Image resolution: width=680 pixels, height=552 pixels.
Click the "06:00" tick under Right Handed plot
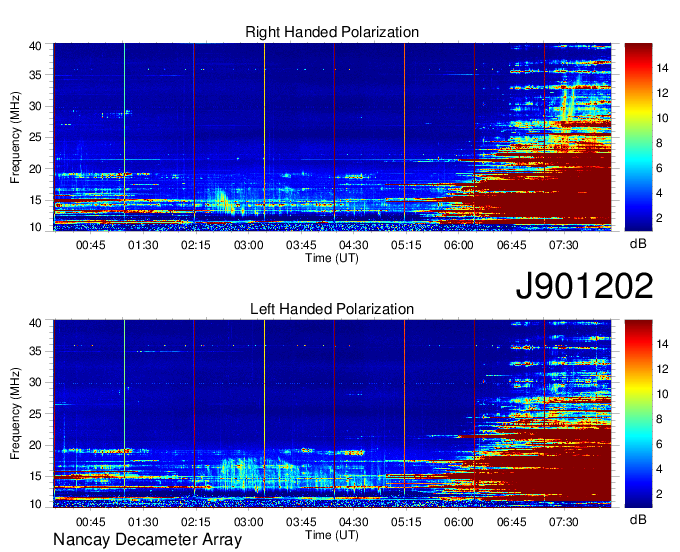pyautogui.click(x=459, y=245)
